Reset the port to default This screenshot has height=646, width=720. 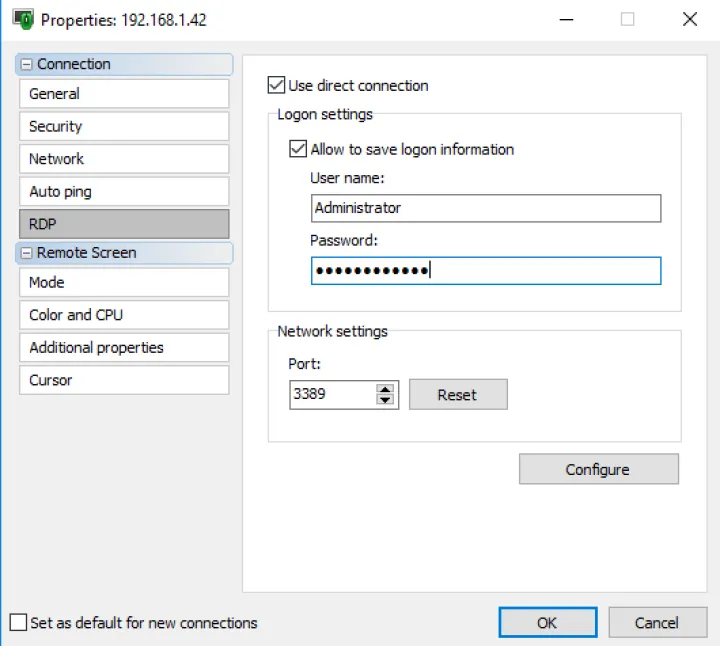tap(457, 395)
